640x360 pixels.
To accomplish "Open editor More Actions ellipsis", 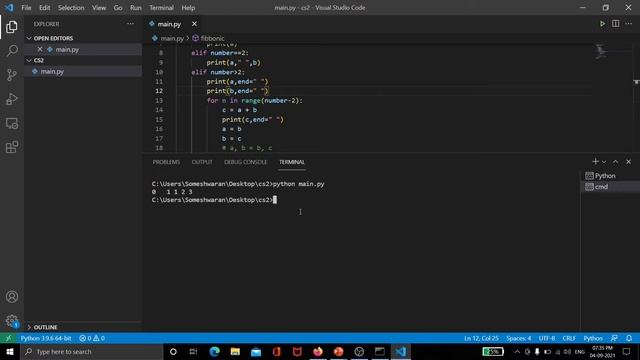I will pyautogui.click(x=629, y=24).
